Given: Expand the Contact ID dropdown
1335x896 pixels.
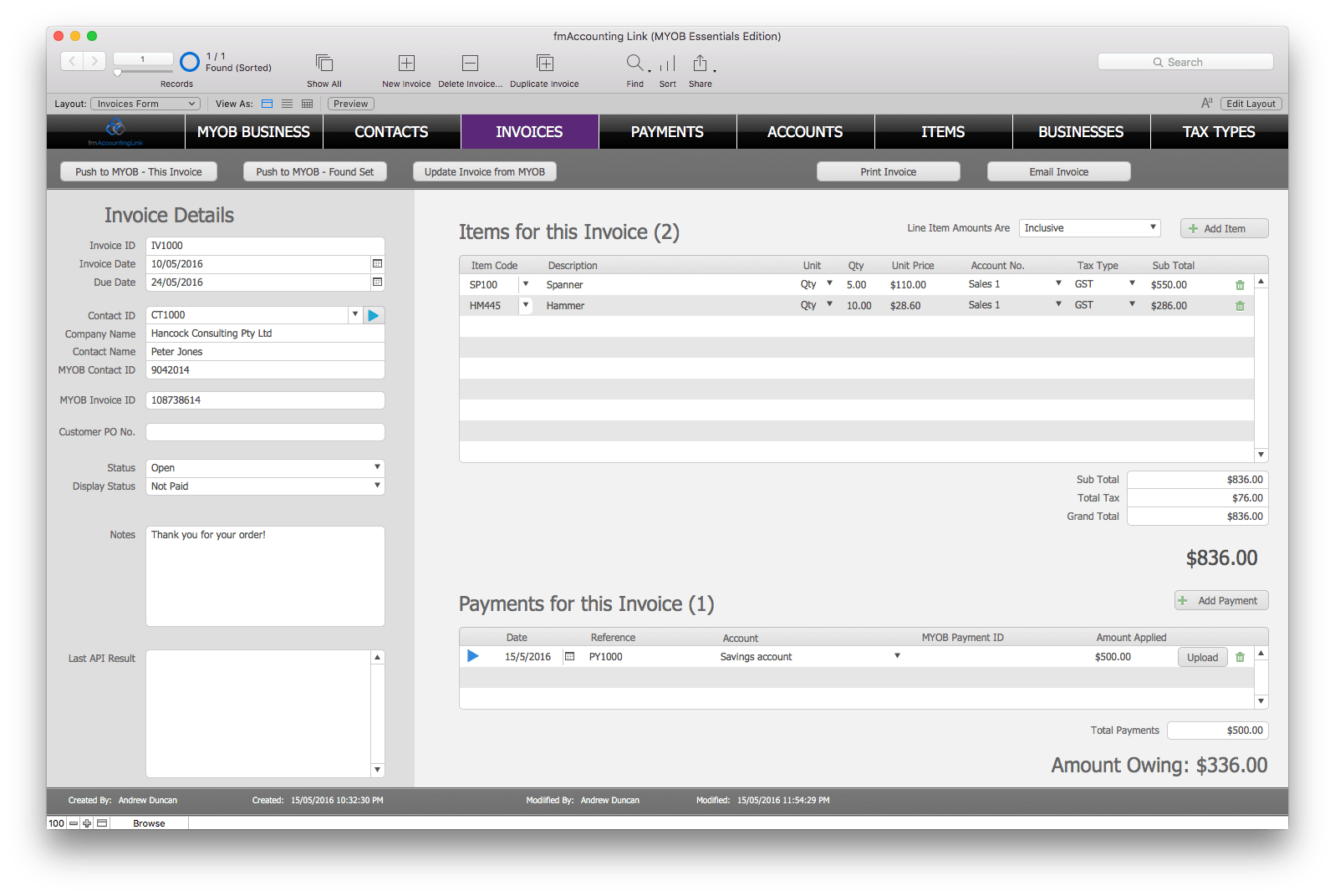Looking at the screenshot, I should click(355, 314).
